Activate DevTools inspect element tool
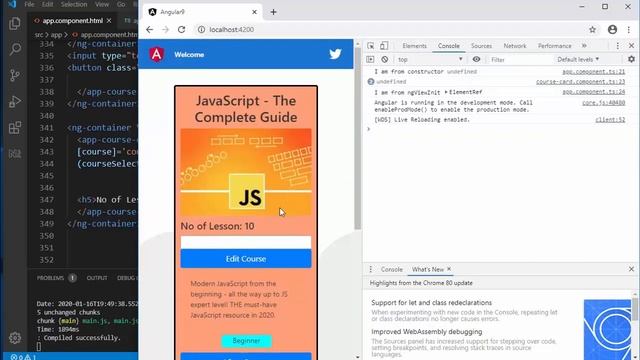 click(371, 46)
